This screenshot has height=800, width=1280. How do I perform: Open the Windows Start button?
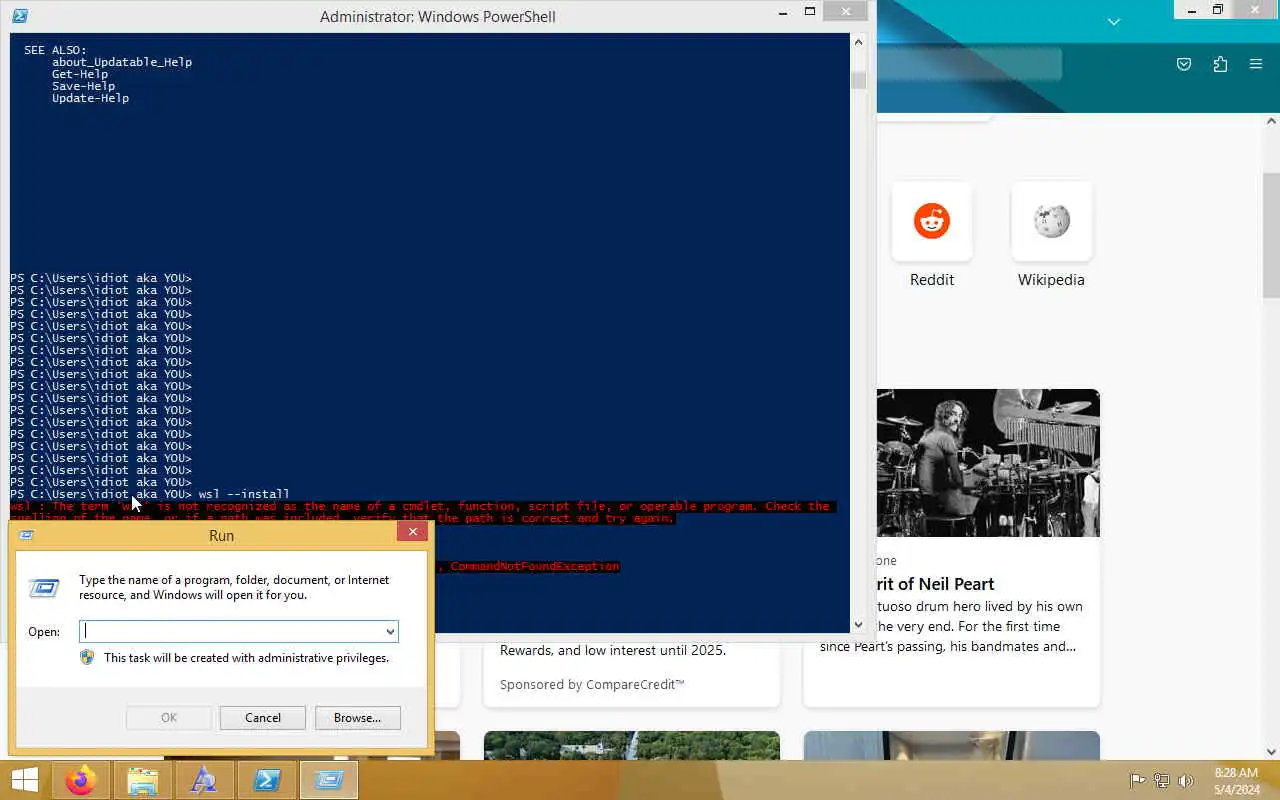click(25, 780)
